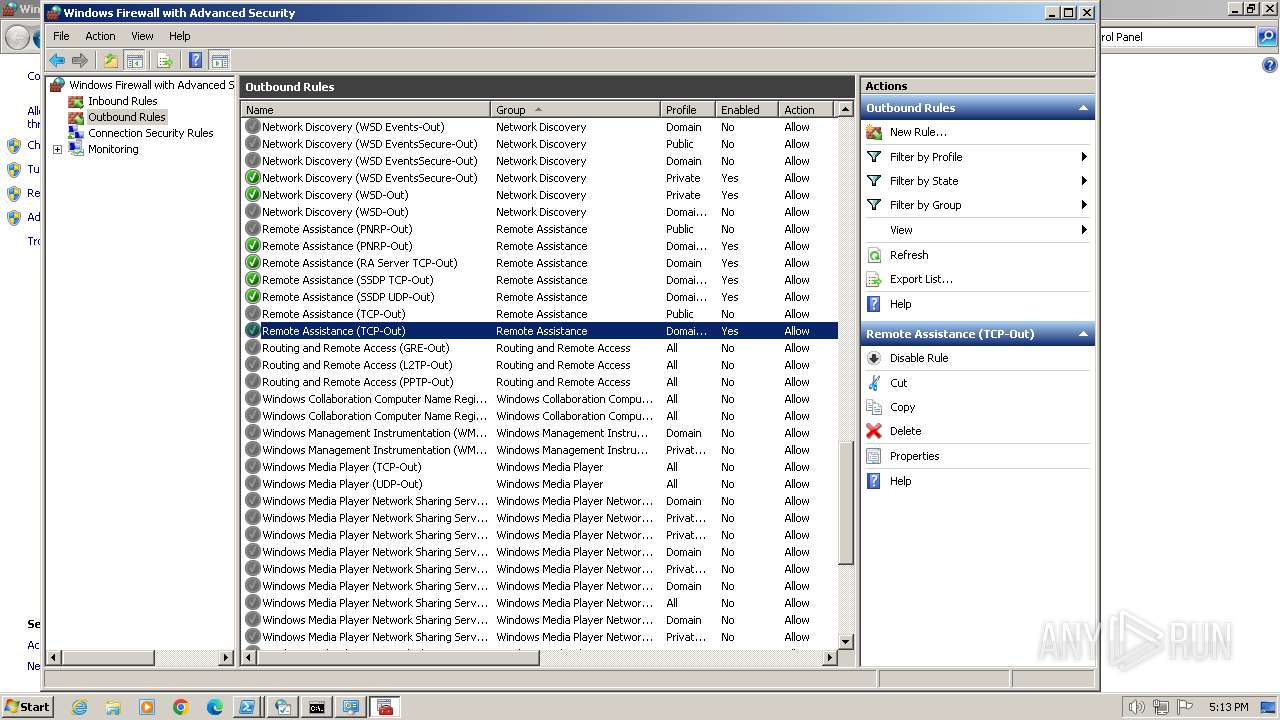Image resolution: width=1280 pixels, height=720 pixels.
Task: Sort rules by Name column header
Action: click(x=365, y=110)
